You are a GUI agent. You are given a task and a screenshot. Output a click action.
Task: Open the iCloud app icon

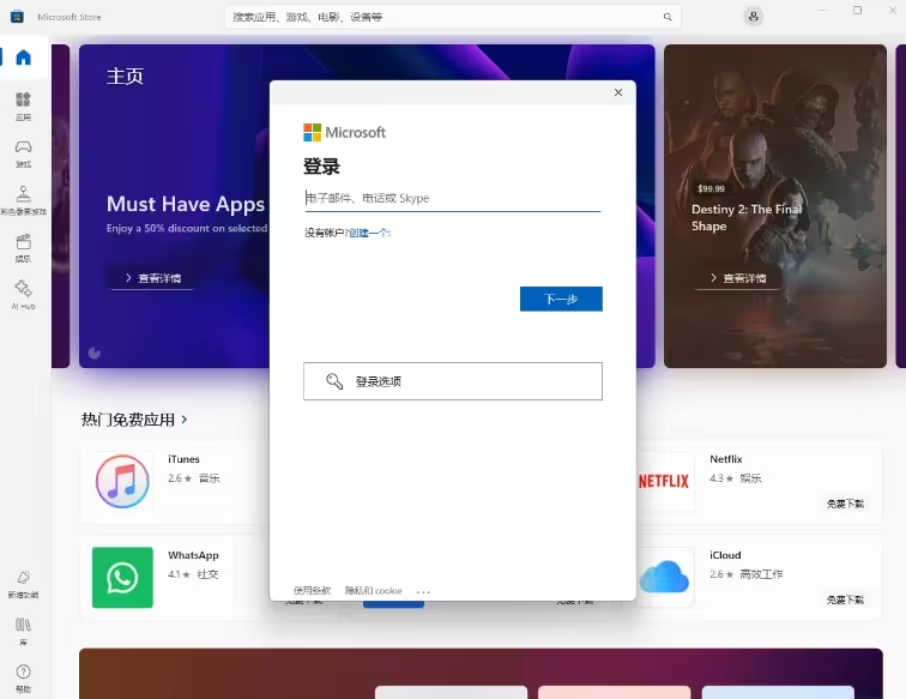[664, 577]
